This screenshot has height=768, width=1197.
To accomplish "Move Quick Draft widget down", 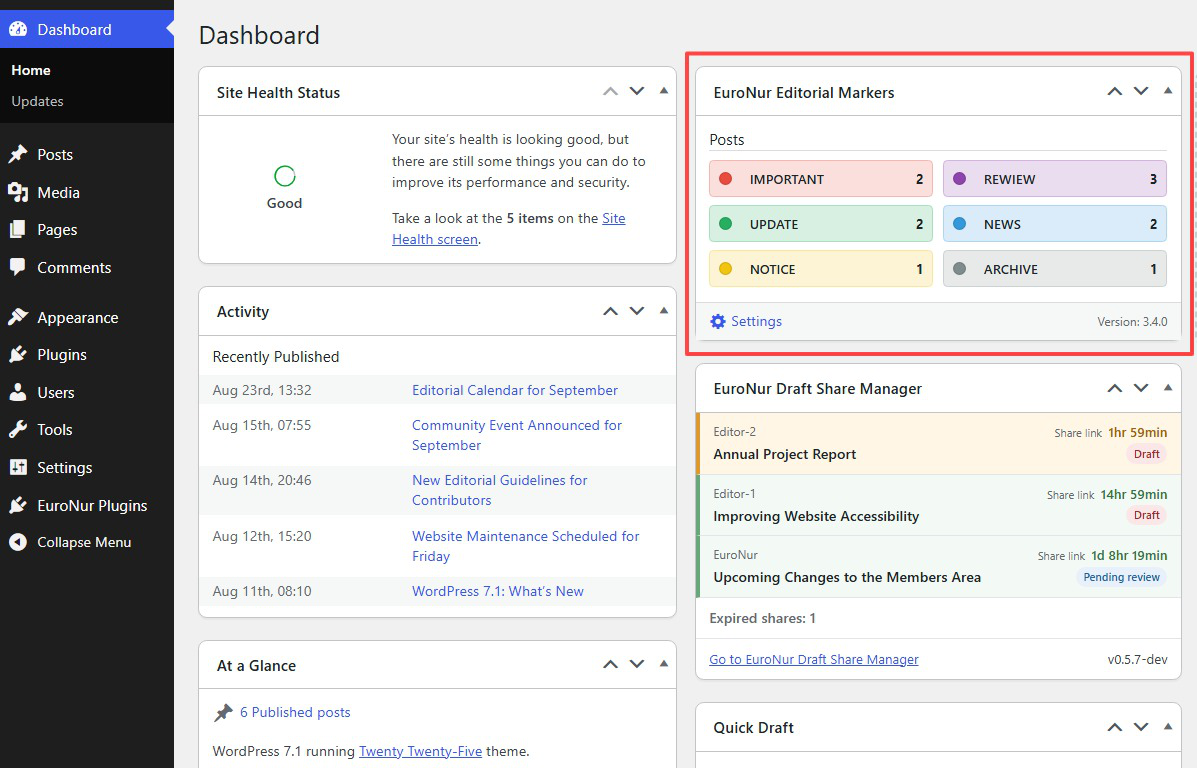I will pyautogui.click(x=1141, y=727).
